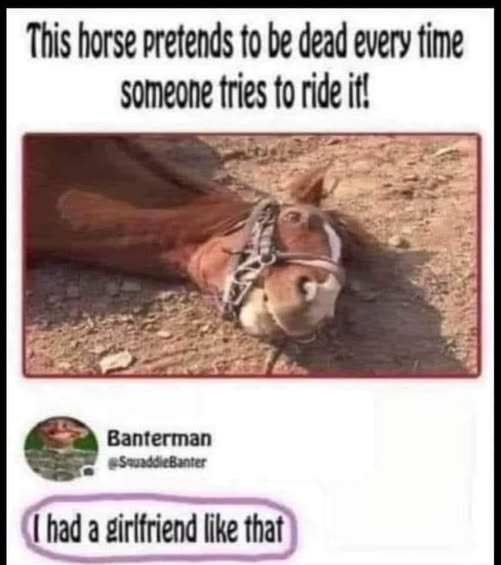Screen dimensions: 501x565
Task: Open Banterman's round profile avatar
Action: coord(61,449)
